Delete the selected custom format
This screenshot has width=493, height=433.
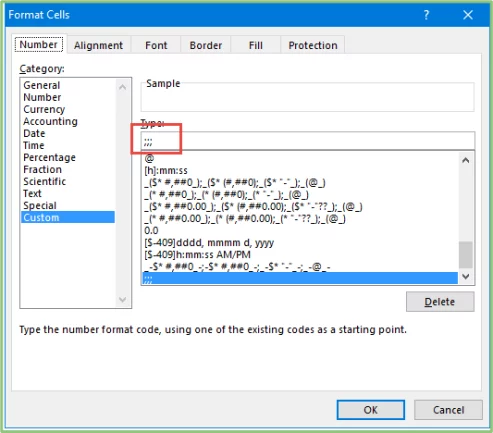click(x=440, y=302)
